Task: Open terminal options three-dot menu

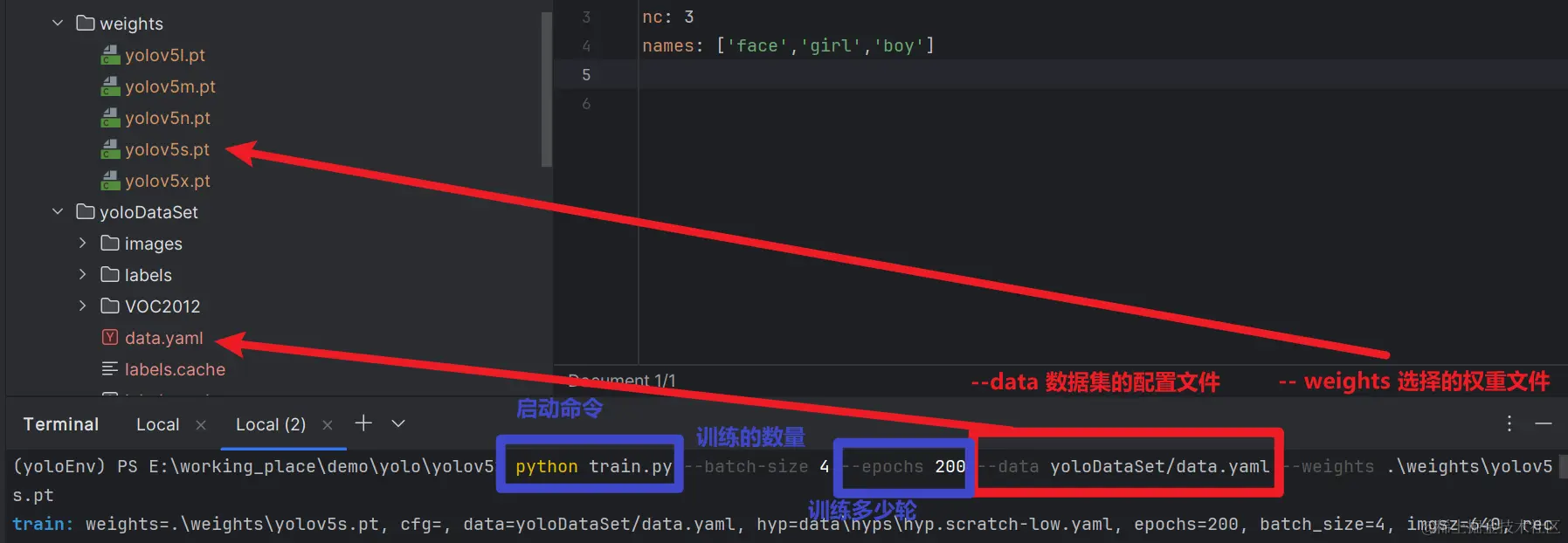Action: (1509, 423)
